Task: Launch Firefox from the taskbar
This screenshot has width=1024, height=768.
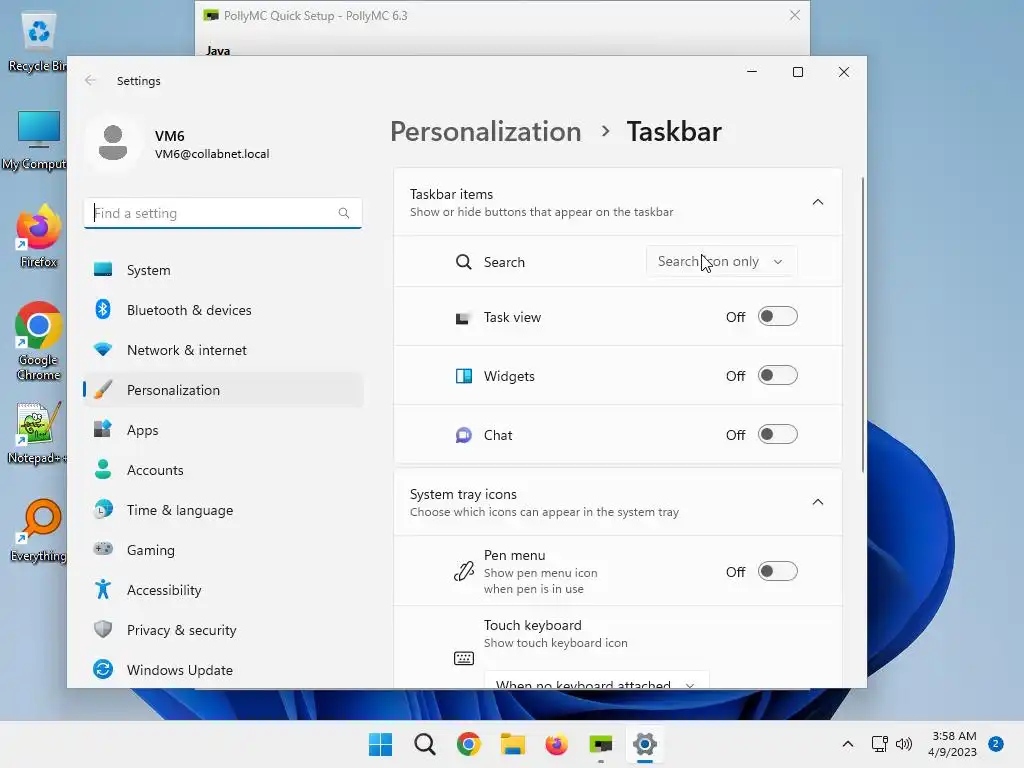Action: [x=556, y=744]
